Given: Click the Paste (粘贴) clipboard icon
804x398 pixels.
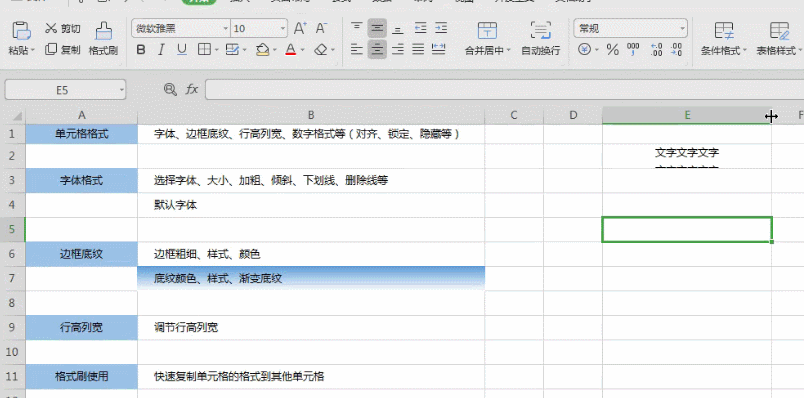Looking at the screenshot, I should pyautogui.click(x=21, y=30).
